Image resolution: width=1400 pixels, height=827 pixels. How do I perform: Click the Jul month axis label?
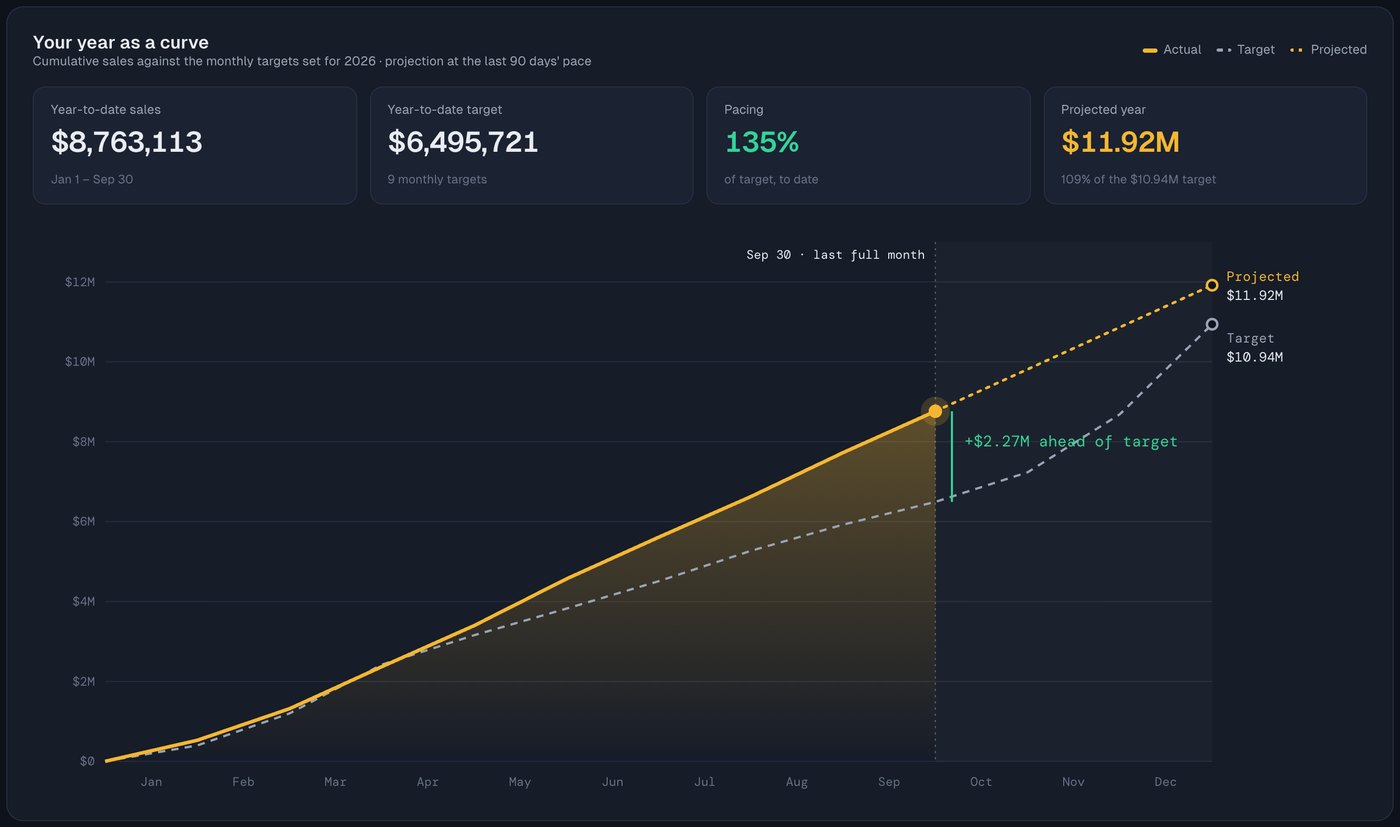(x=704, y=782)
